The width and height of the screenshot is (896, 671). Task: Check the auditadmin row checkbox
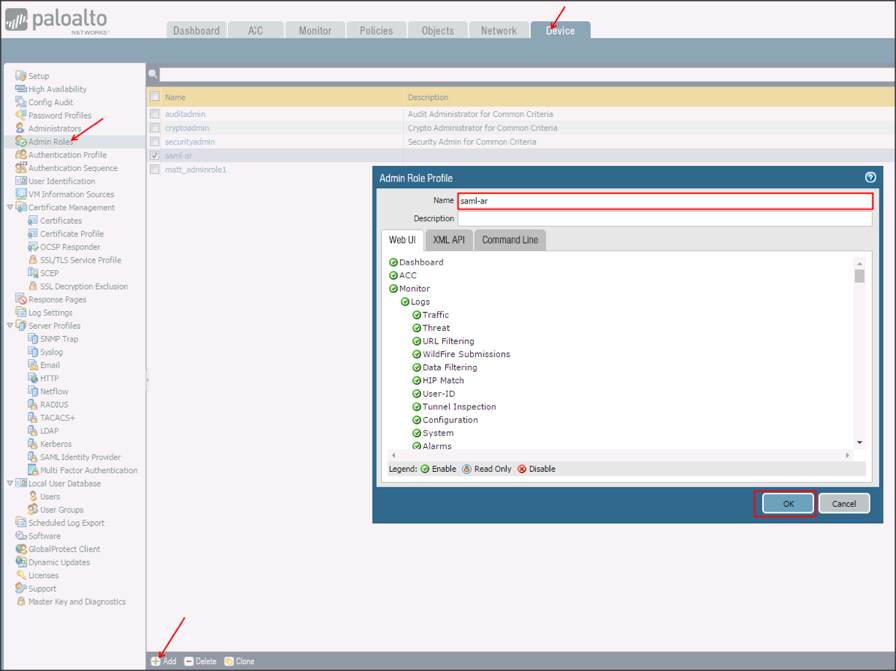[155, 114]
